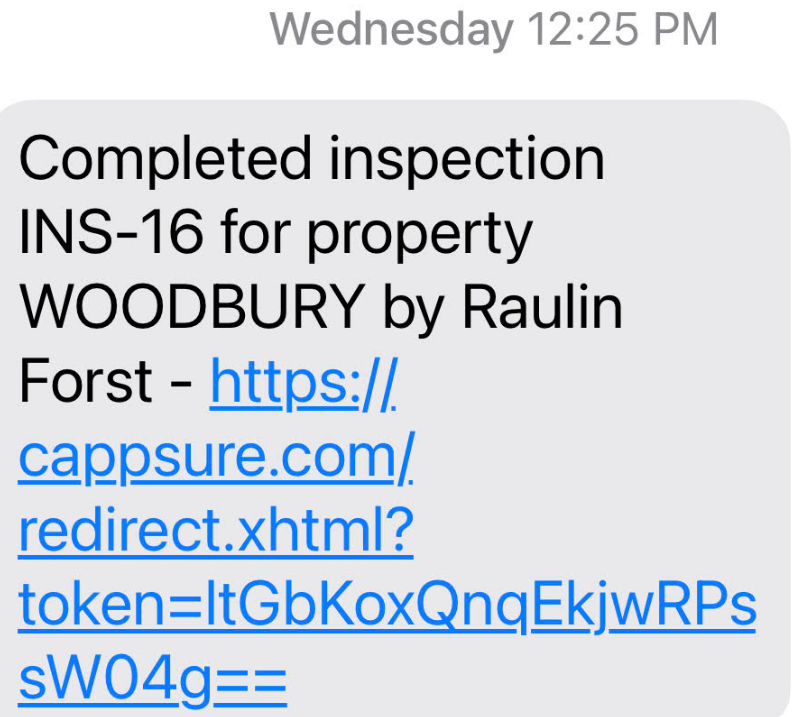Tap the Wednesday 12:25 PM timestamp
The image size is (792, 717).
[493, 30]
